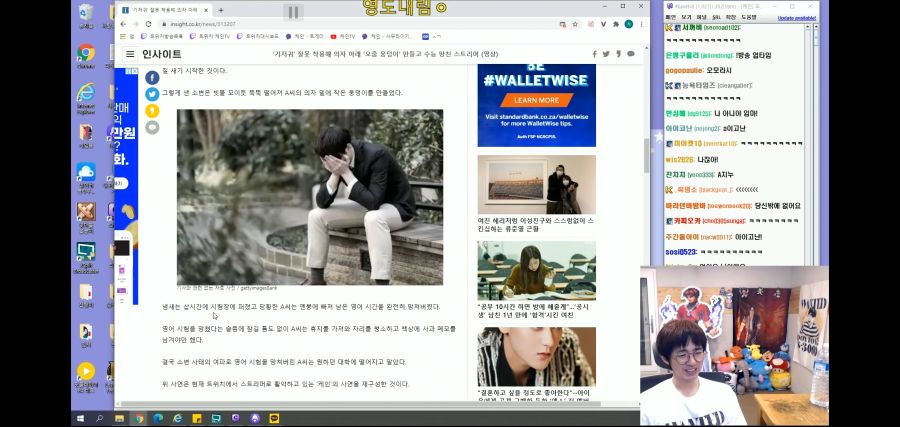Image resolution: width=900 pixels, height=427 pixels.
Task: Open Chrome three-dot menu
Action: (642, 24)
